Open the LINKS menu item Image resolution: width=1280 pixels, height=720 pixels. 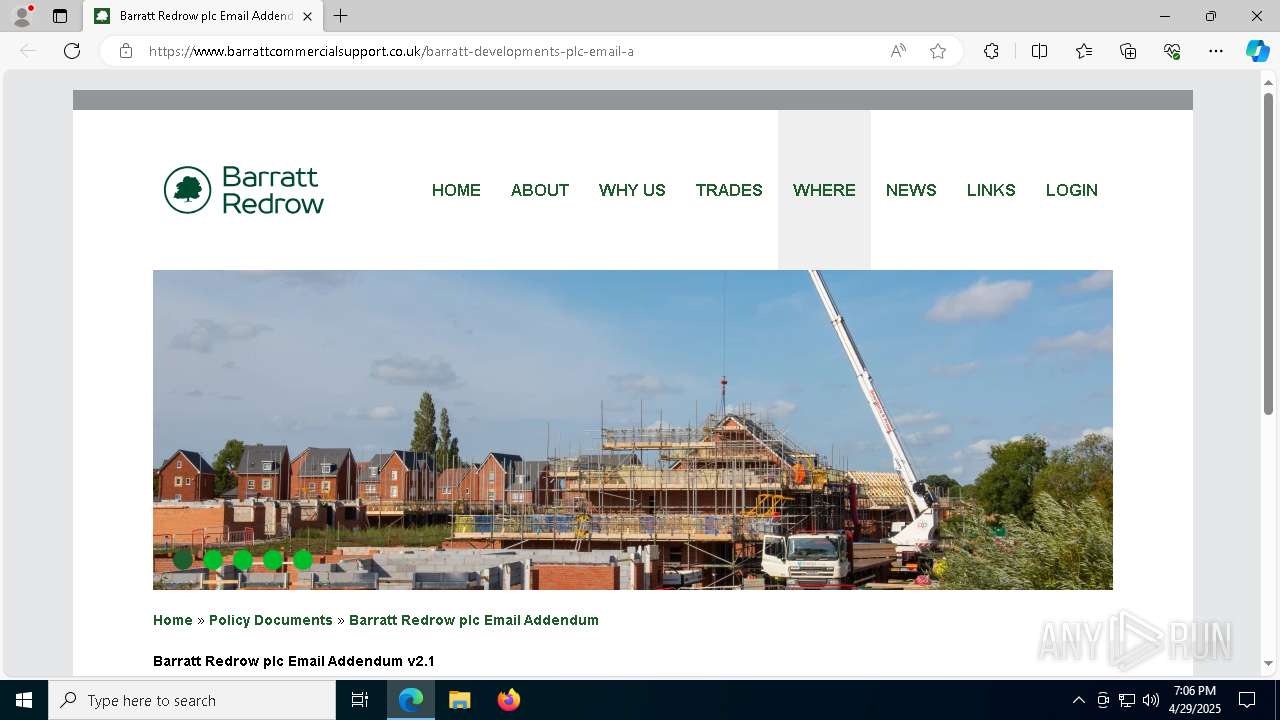[x=991, y=190]
